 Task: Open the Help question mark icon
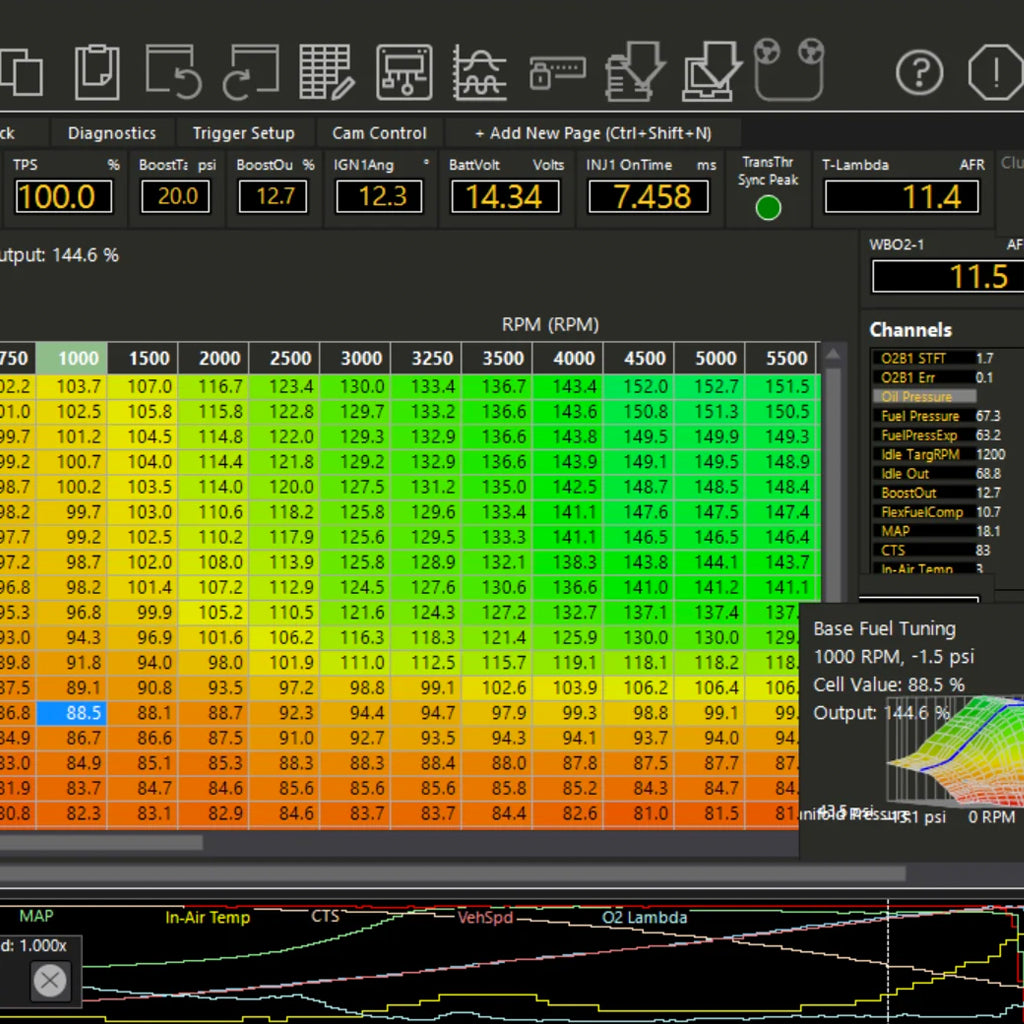920,73
